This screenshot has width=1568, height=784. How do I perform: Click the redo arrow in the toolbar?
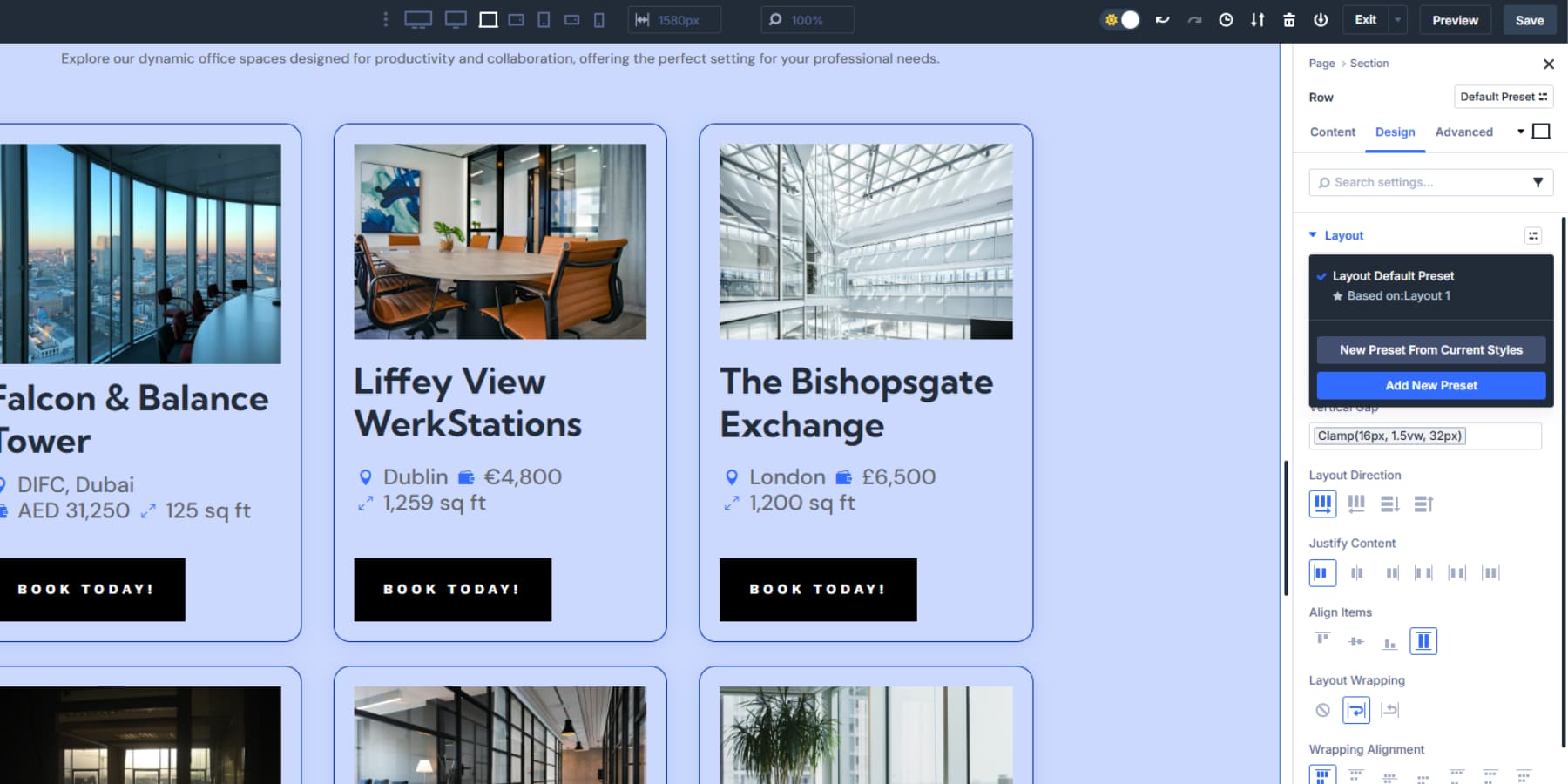point(1194,19)
